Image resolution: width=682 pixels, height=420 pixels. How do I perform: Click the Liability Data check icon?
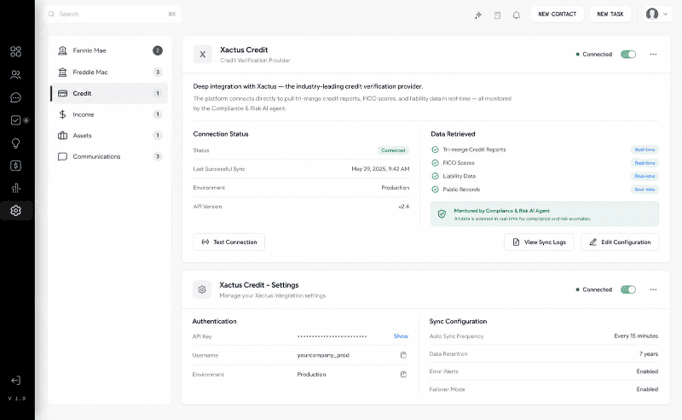click(435, 176)
